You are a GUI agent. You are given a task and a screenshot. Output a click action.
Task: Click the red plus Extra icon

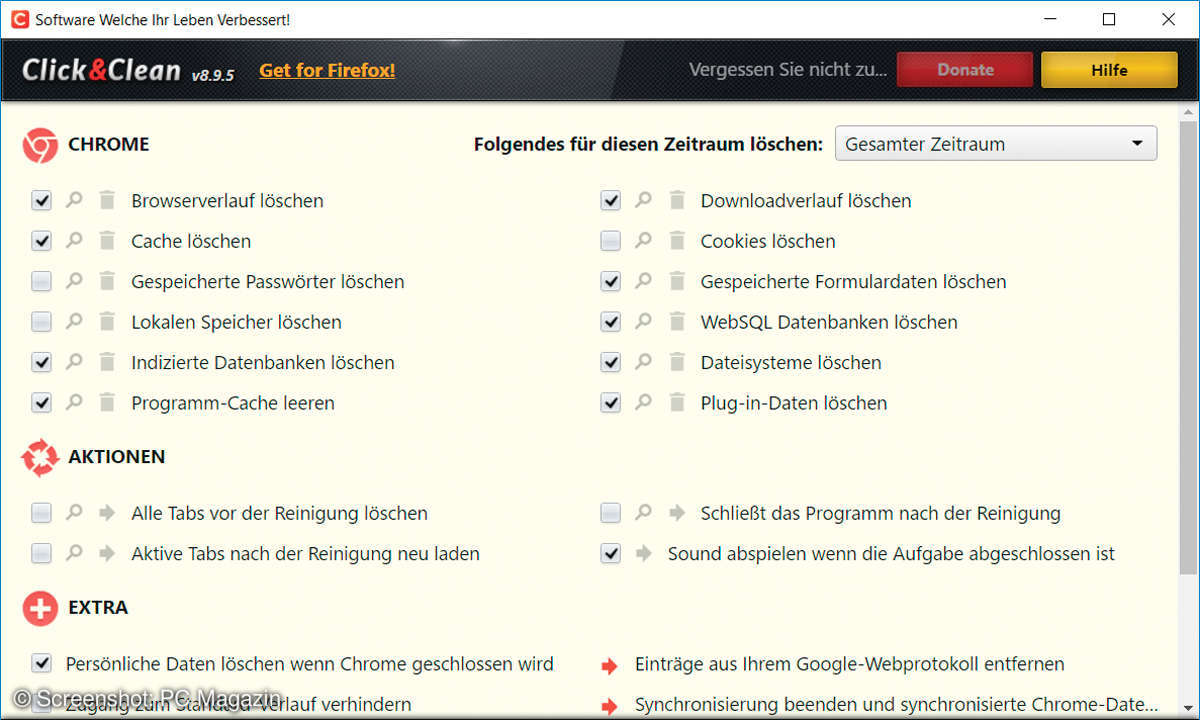tap(40, 608)
